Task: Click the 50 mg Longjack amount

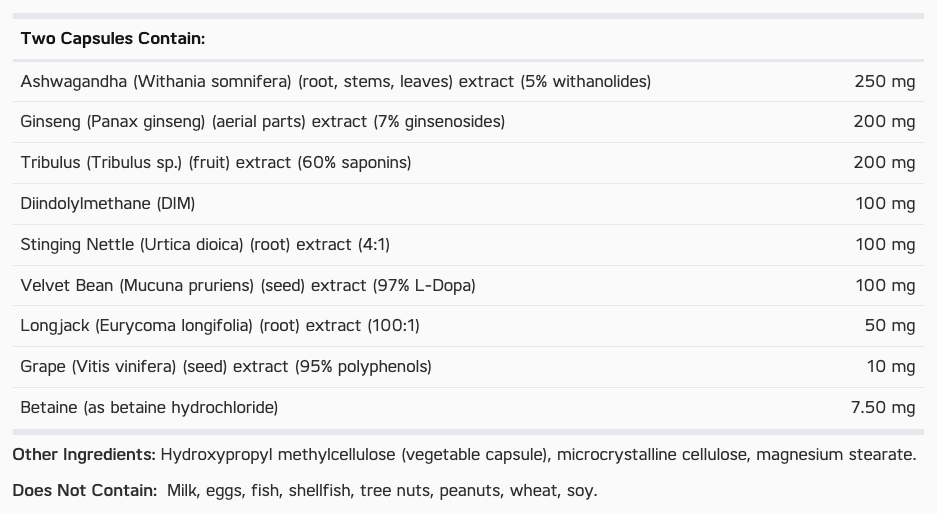Action: pyautogui.click(x=890, y=326)
